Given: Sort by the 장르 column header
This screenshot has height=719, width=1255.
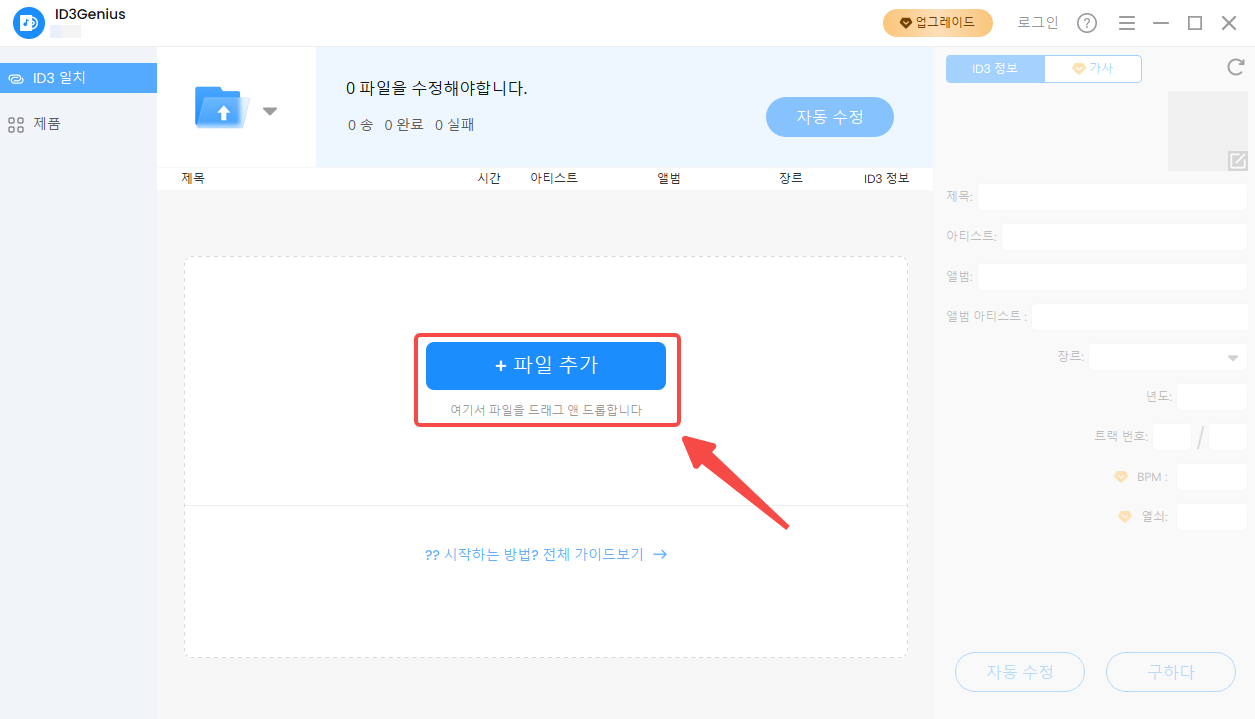Looking at the screenshot, I should (x=791, y=178).
